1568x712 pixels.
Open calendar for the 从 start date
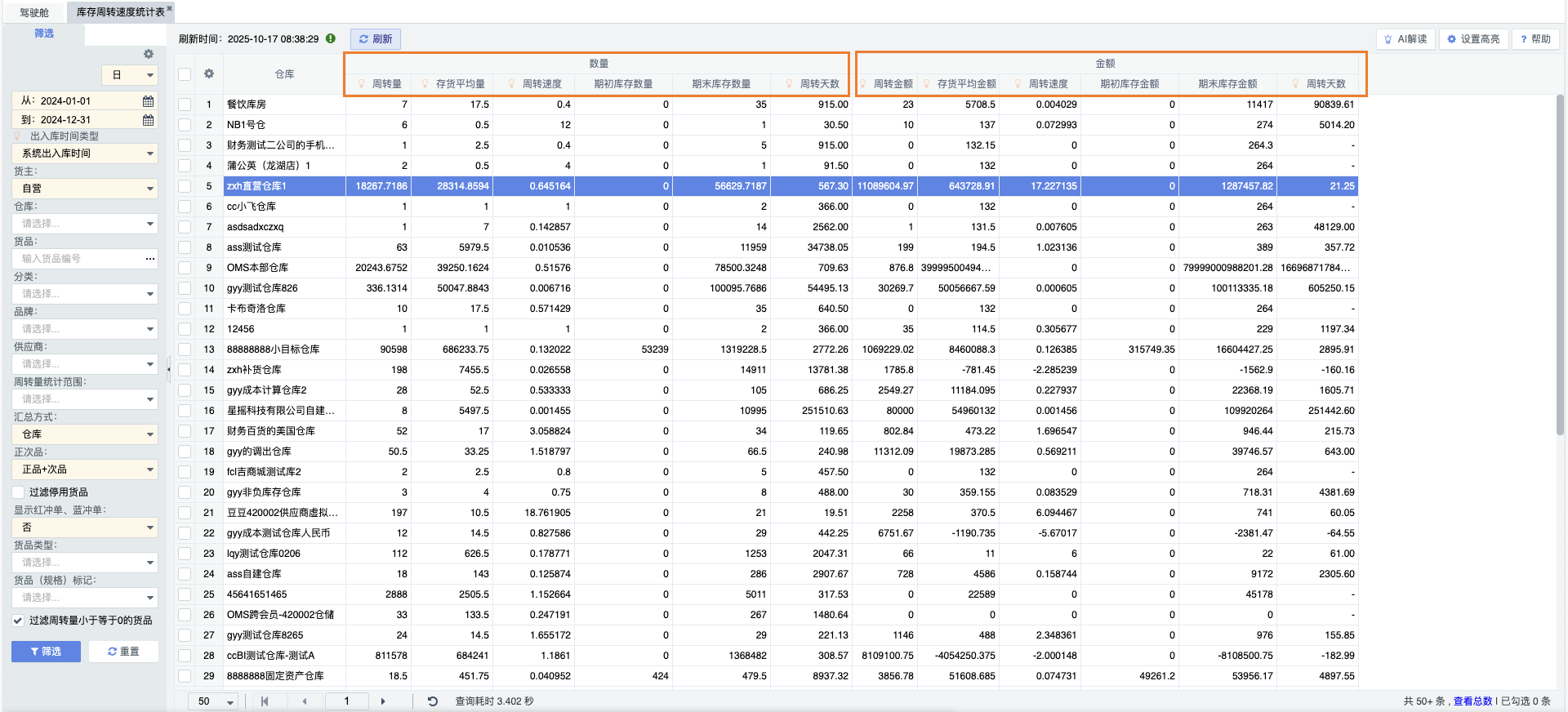click(x=148, y=101)
